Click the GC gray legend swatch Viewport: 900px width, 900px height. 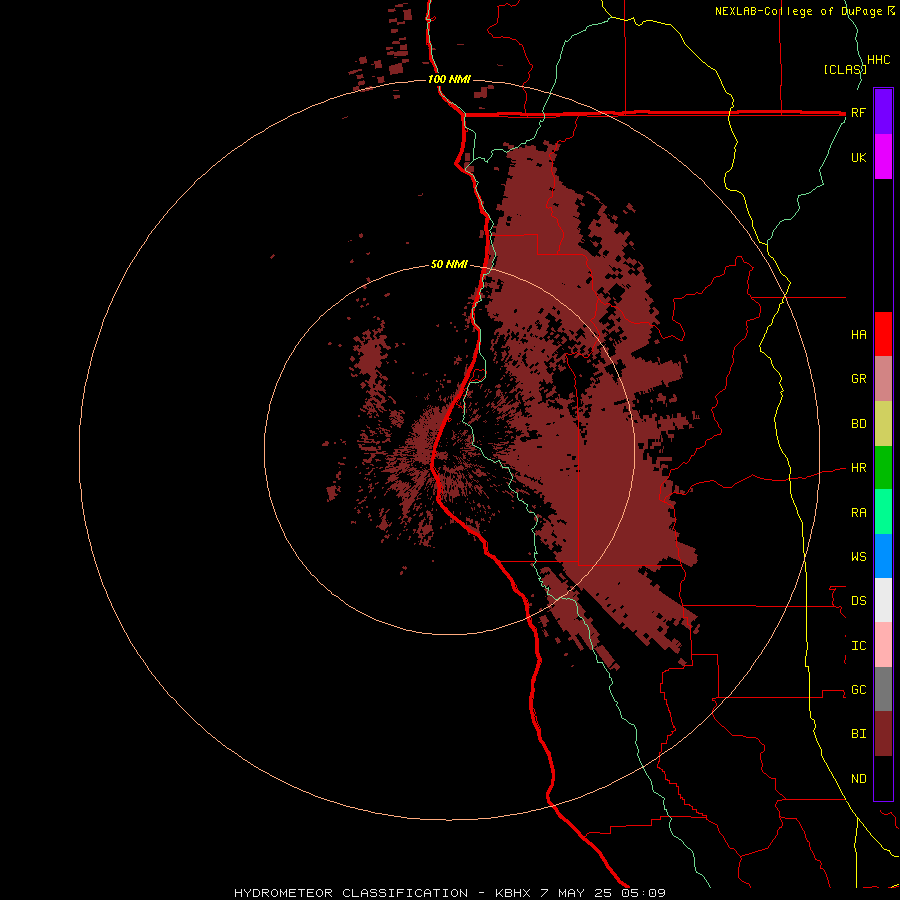(883, 689)
